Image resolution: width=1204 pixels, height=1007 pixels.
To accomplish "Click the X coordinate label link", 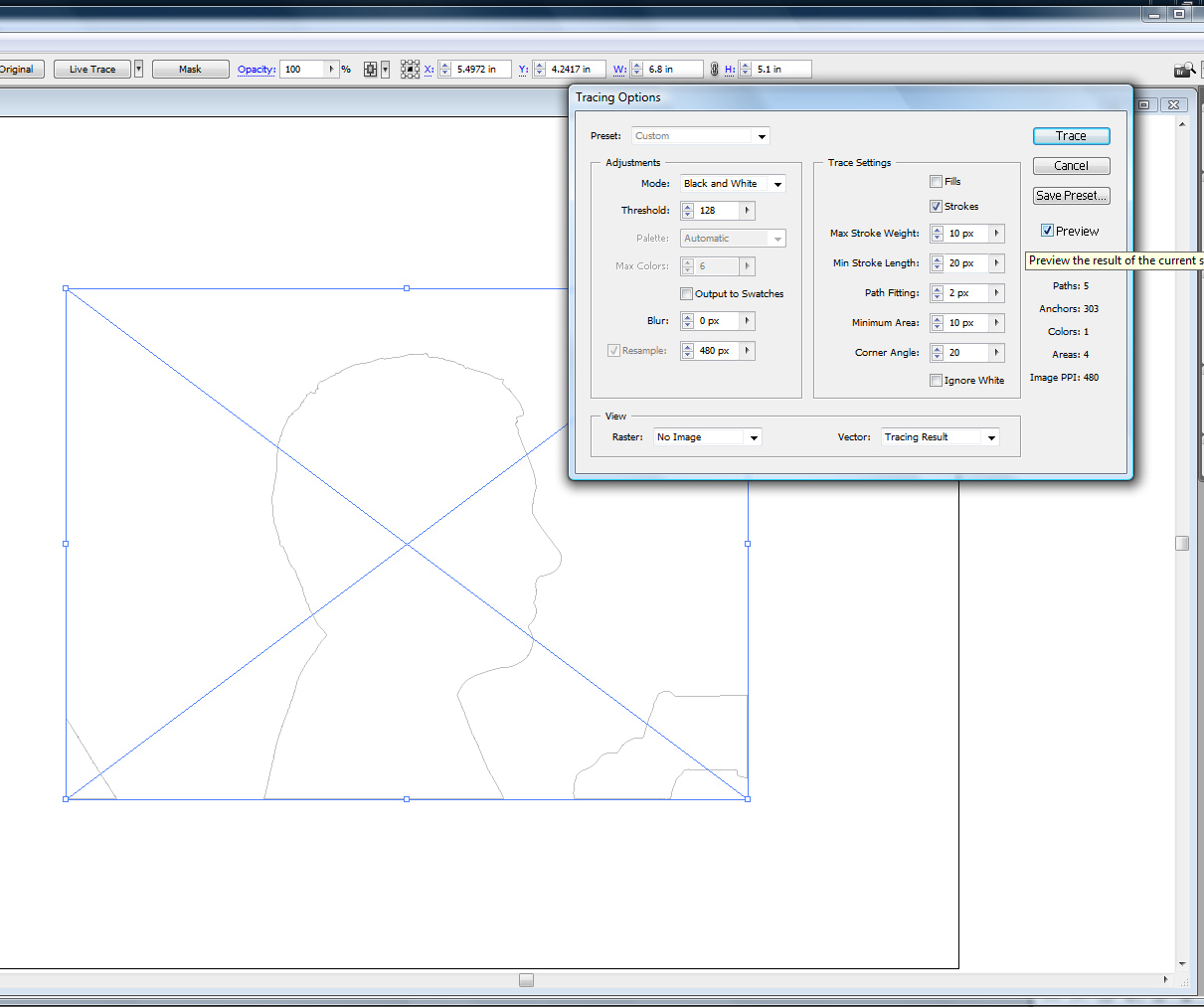I will tap(430, 70).
